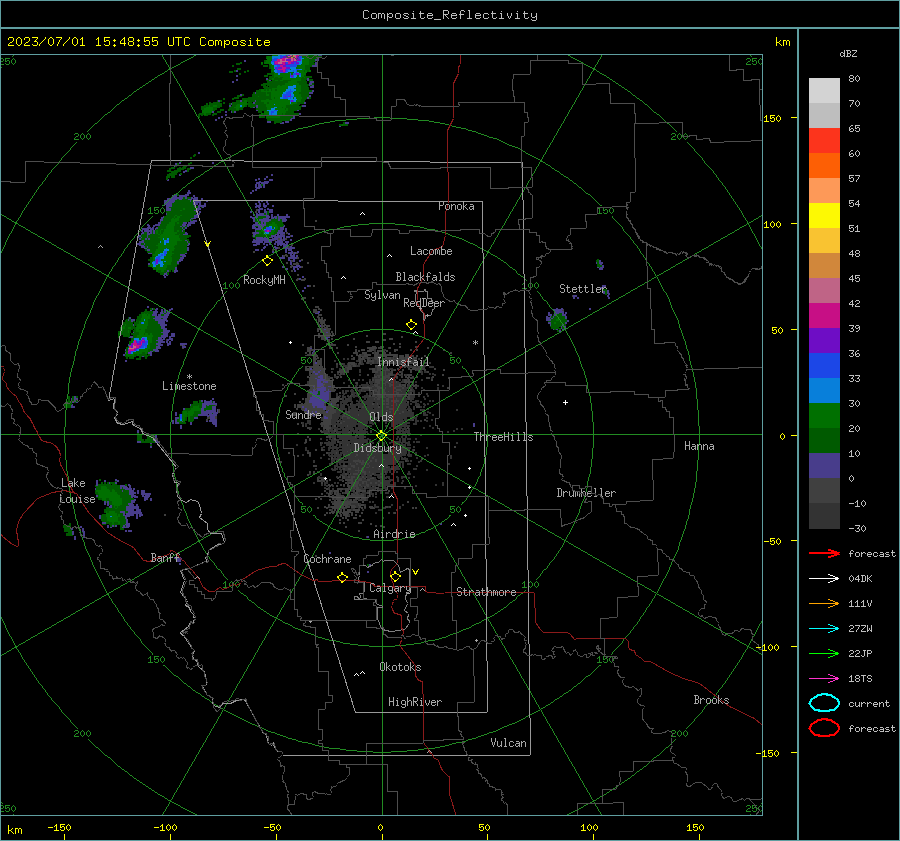Click the Blackfalds label

pos(425,277)
